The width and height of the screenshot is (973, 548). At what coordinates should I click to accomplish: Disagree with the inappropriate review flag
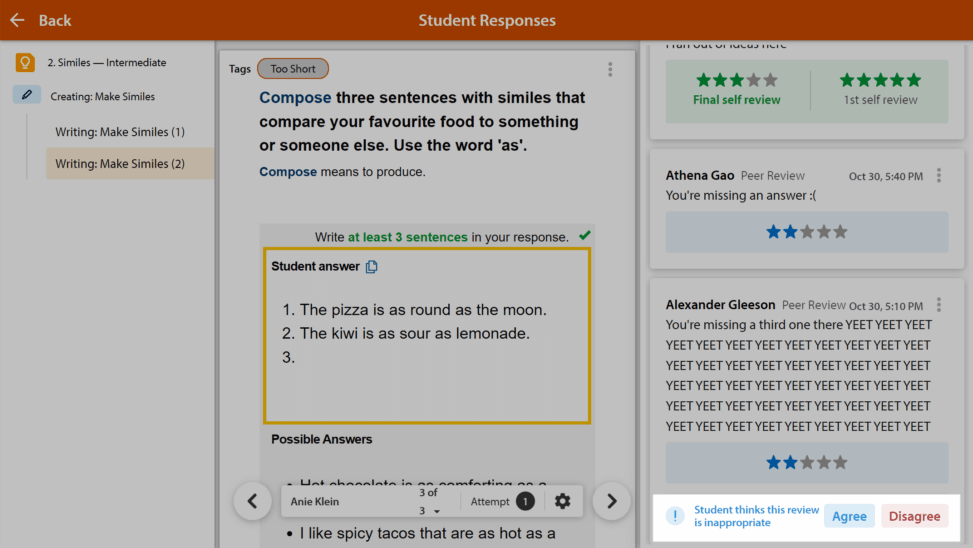[x=914, y=516]
